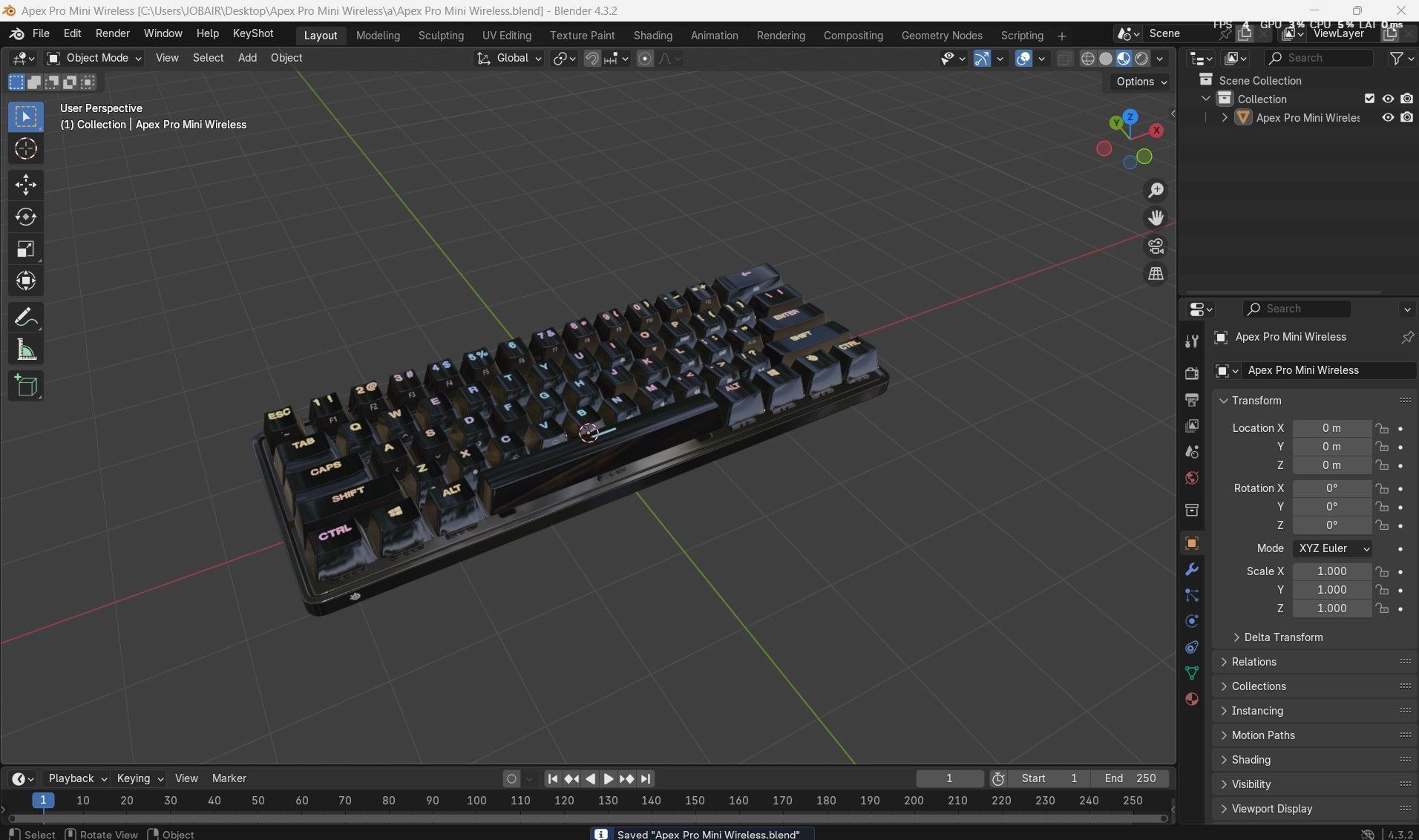
Task: Switch to rendered viewport shading
Action: [x=1142, y=59]
